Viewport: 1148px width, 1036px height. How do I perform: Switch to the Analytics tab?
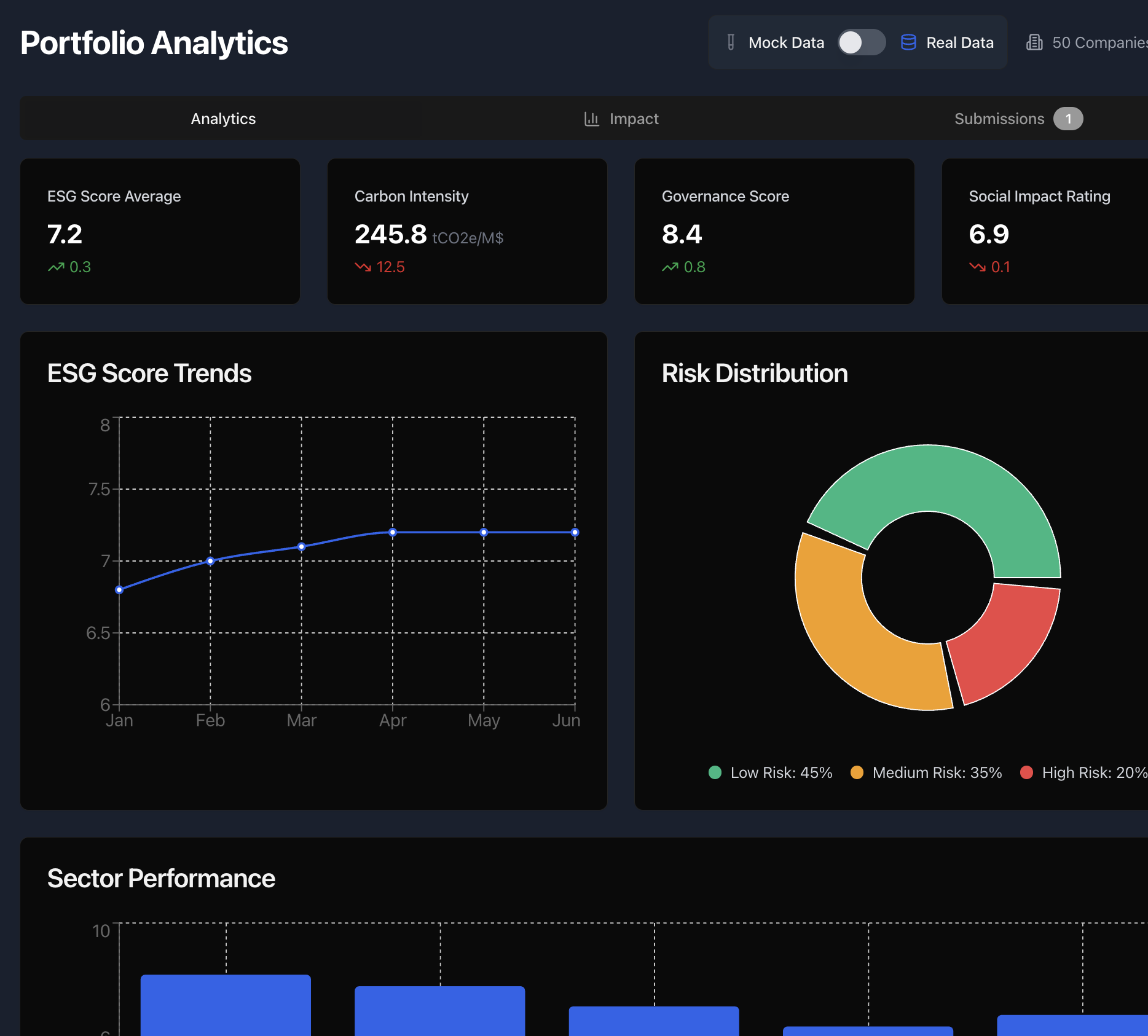point(223,119)
